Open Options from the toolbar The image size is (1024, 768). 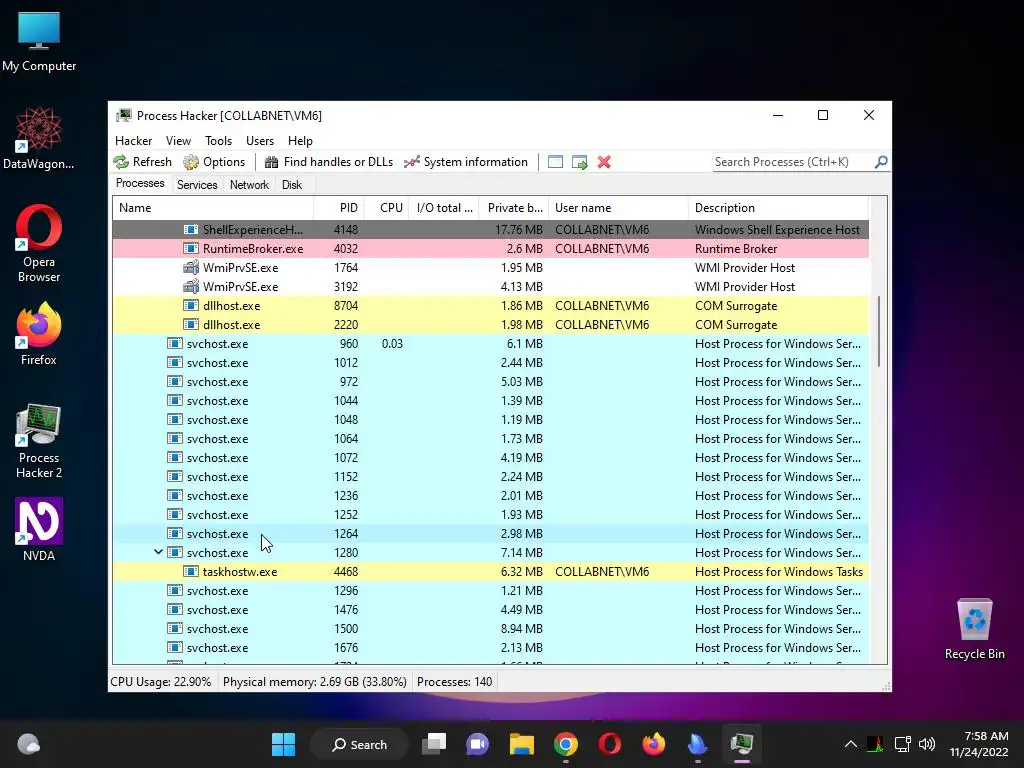214,162
